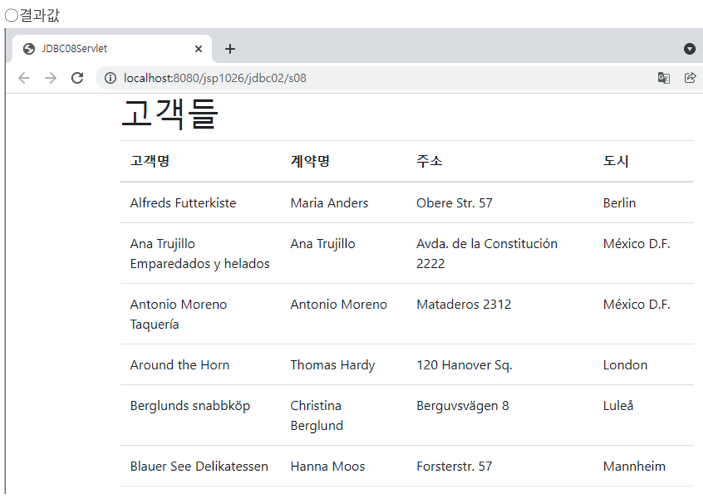Select the Hanna Moos cell
Screen dimensions: 703x500
click(327, 466)
